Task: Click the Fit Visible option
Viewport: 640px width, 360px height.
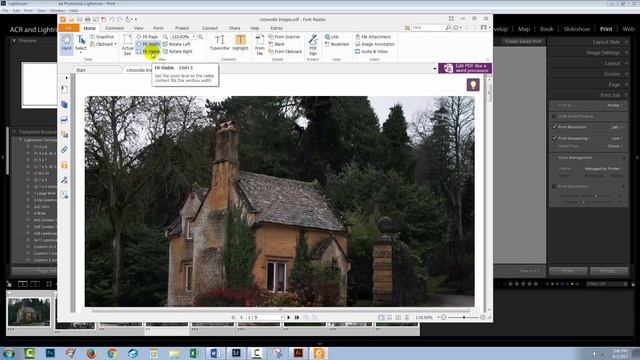Action: pos(148,51)
